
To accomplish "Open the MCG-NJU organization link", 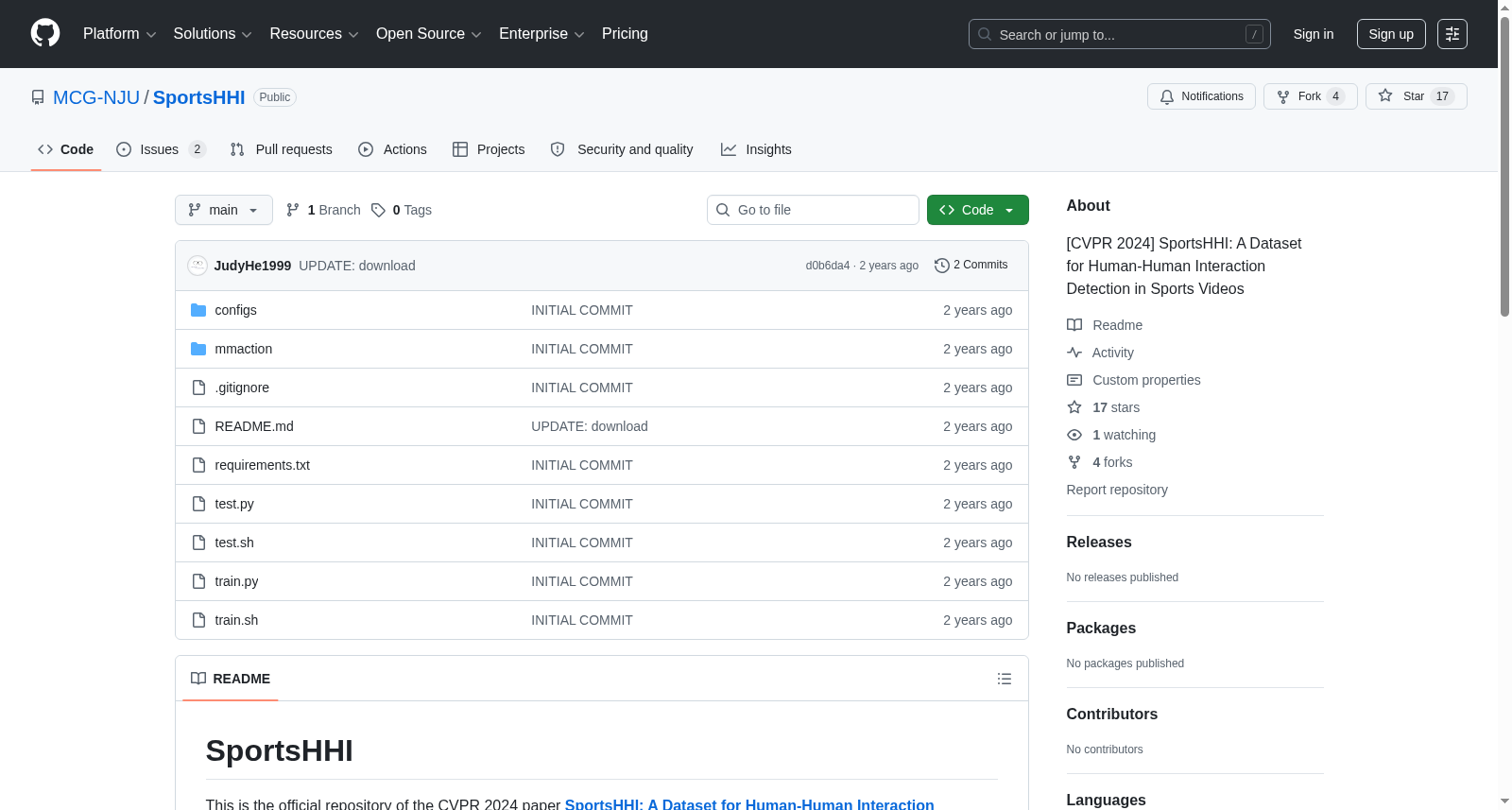I will [96, 97].
